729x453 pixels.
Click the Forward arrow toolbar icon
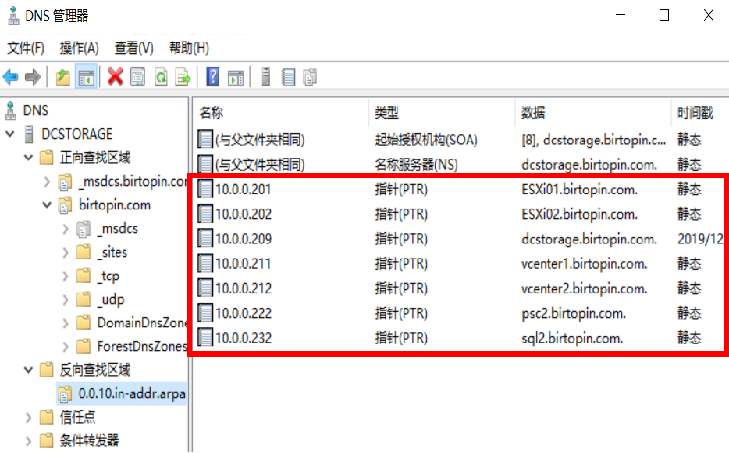[x=33, y=77]
